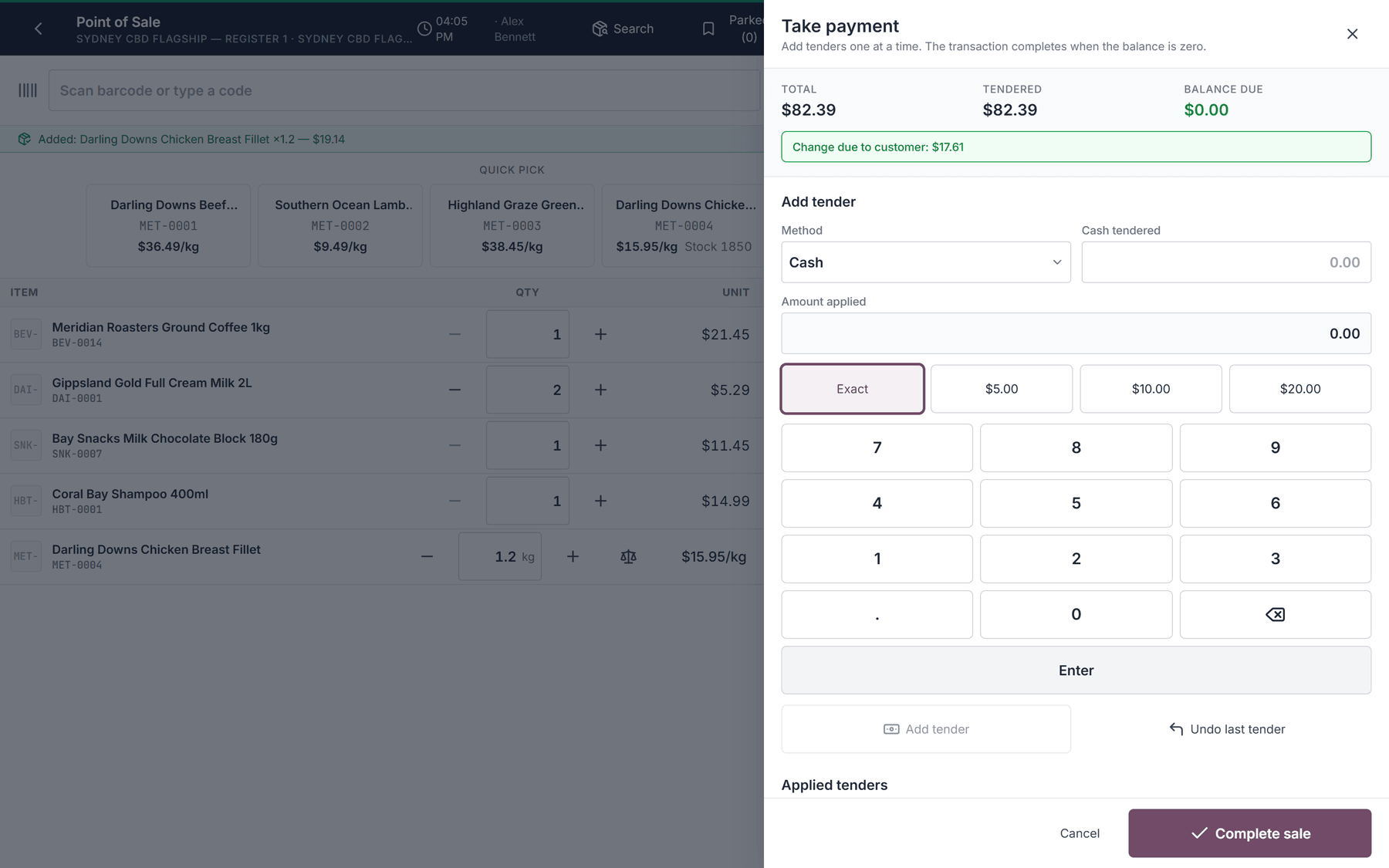The image size is (1389, 868).
Task: Click the backspace key on keypad
Action: 1275,614
